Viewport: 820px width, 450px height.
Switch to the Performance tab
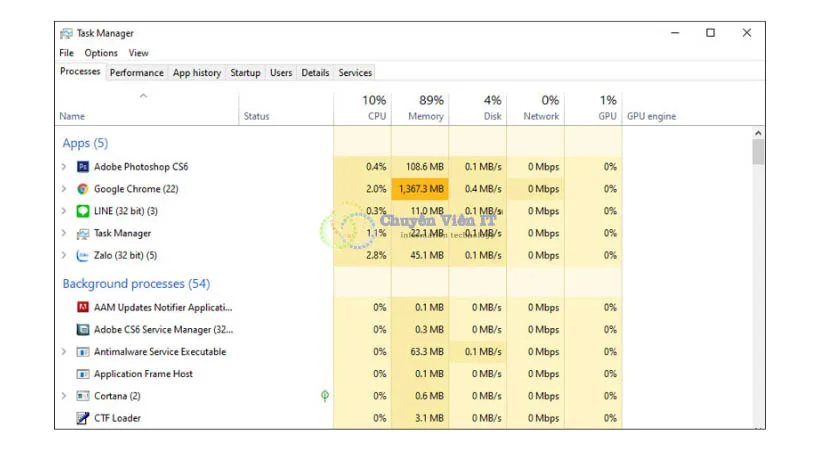[x=136, y=73]
